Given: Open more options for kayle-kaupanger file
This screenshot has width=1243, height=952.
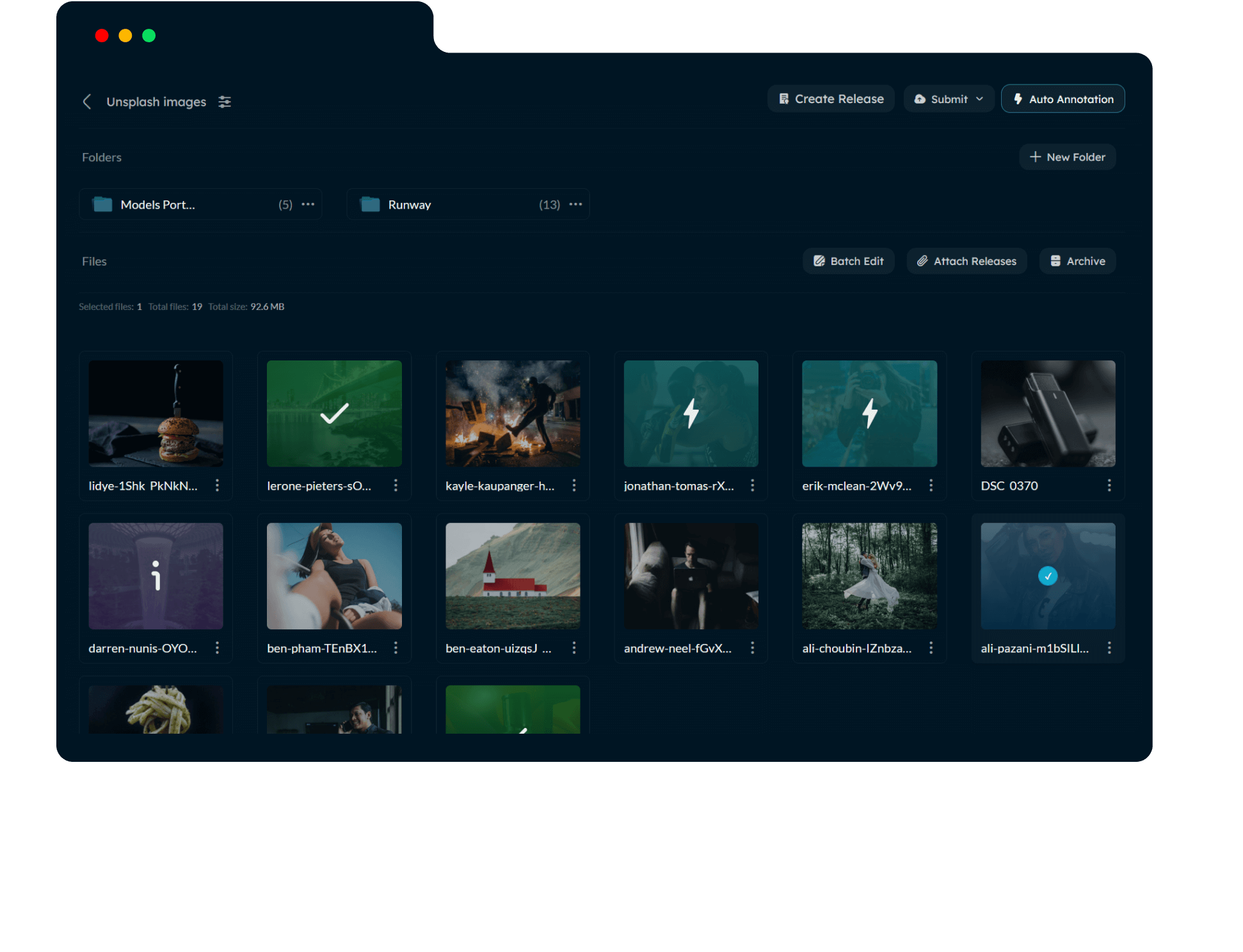Looking at the screenshot, I should click(x=574, y=486).
